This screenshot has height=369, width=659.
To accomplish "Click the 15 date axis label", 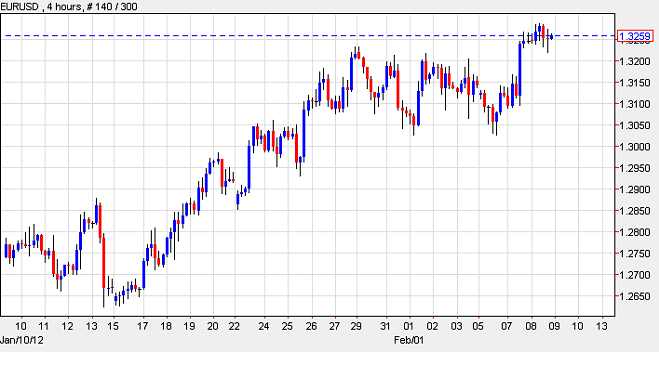I will coord(113,326).
